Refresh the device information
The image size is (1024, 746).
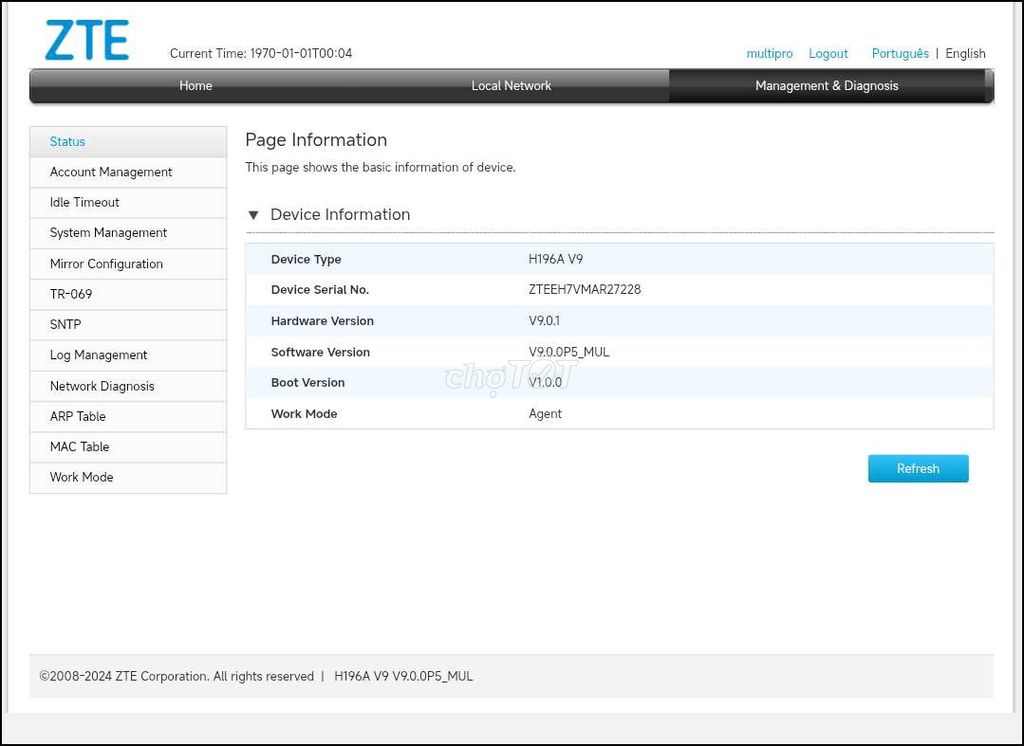[x=918, y=468]
